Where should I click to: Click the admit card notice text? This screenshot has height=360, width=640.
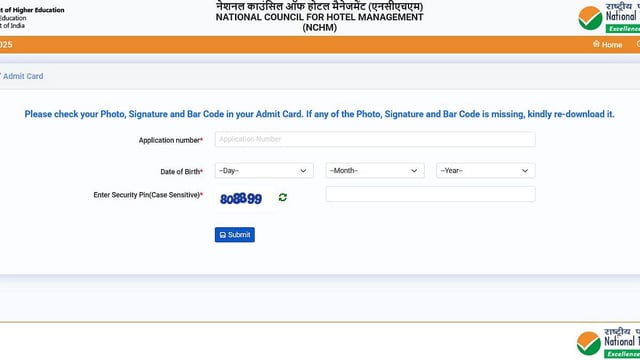pos(320,114)
